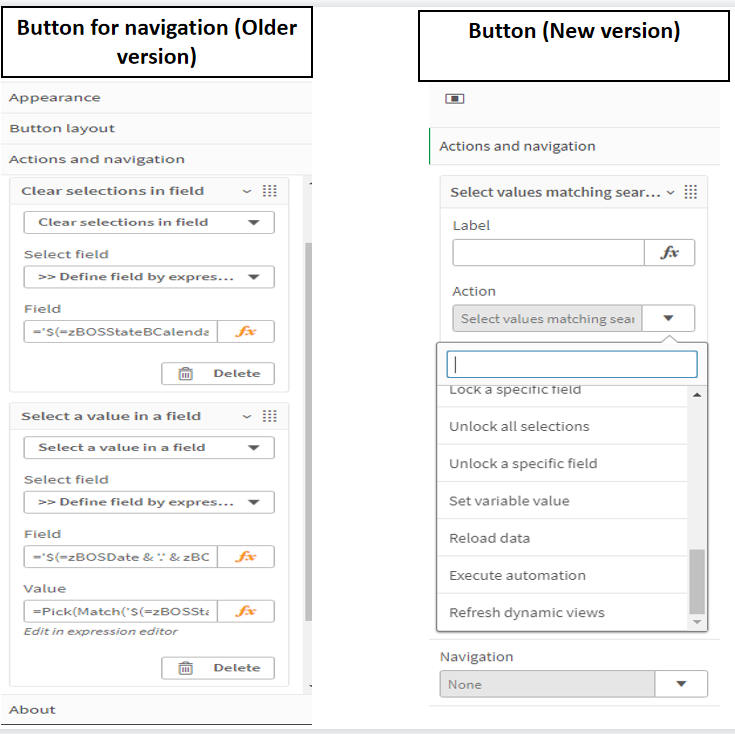Delete the Clear selections in field action
This screenshot has width=735, height=734.
[x=217, y=374]
